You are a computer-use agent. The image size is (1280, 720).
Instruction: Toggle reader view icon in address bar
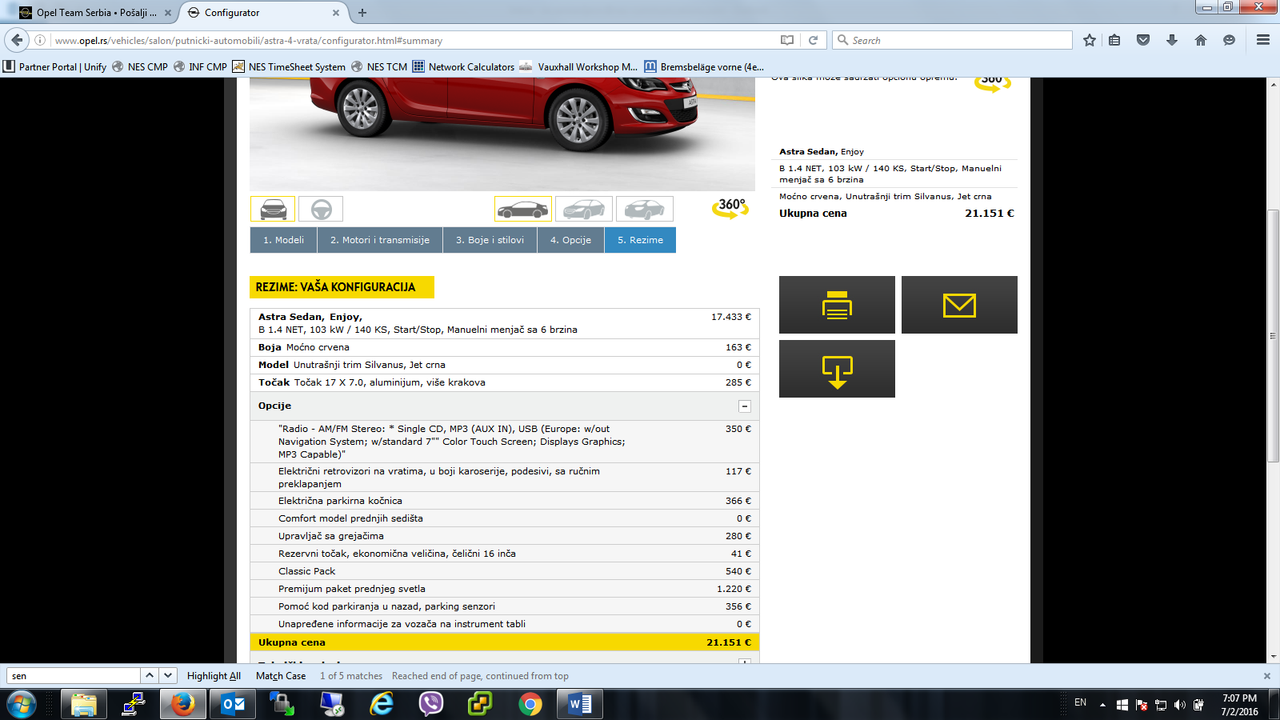click(x=787, y=40)
